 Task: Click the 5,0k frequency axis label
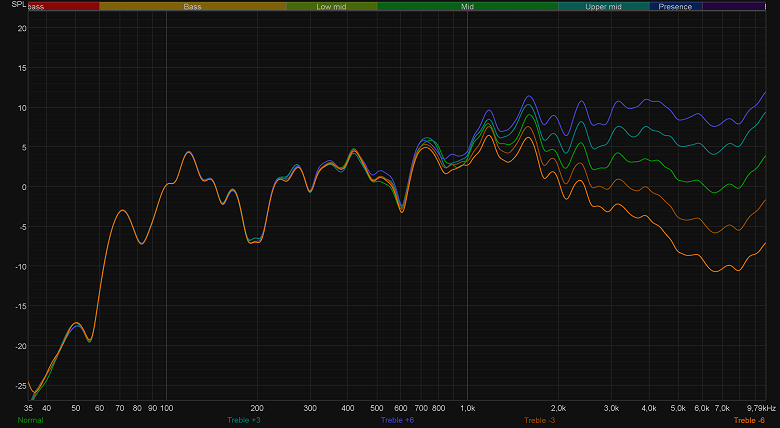click(x=678, y=408)
